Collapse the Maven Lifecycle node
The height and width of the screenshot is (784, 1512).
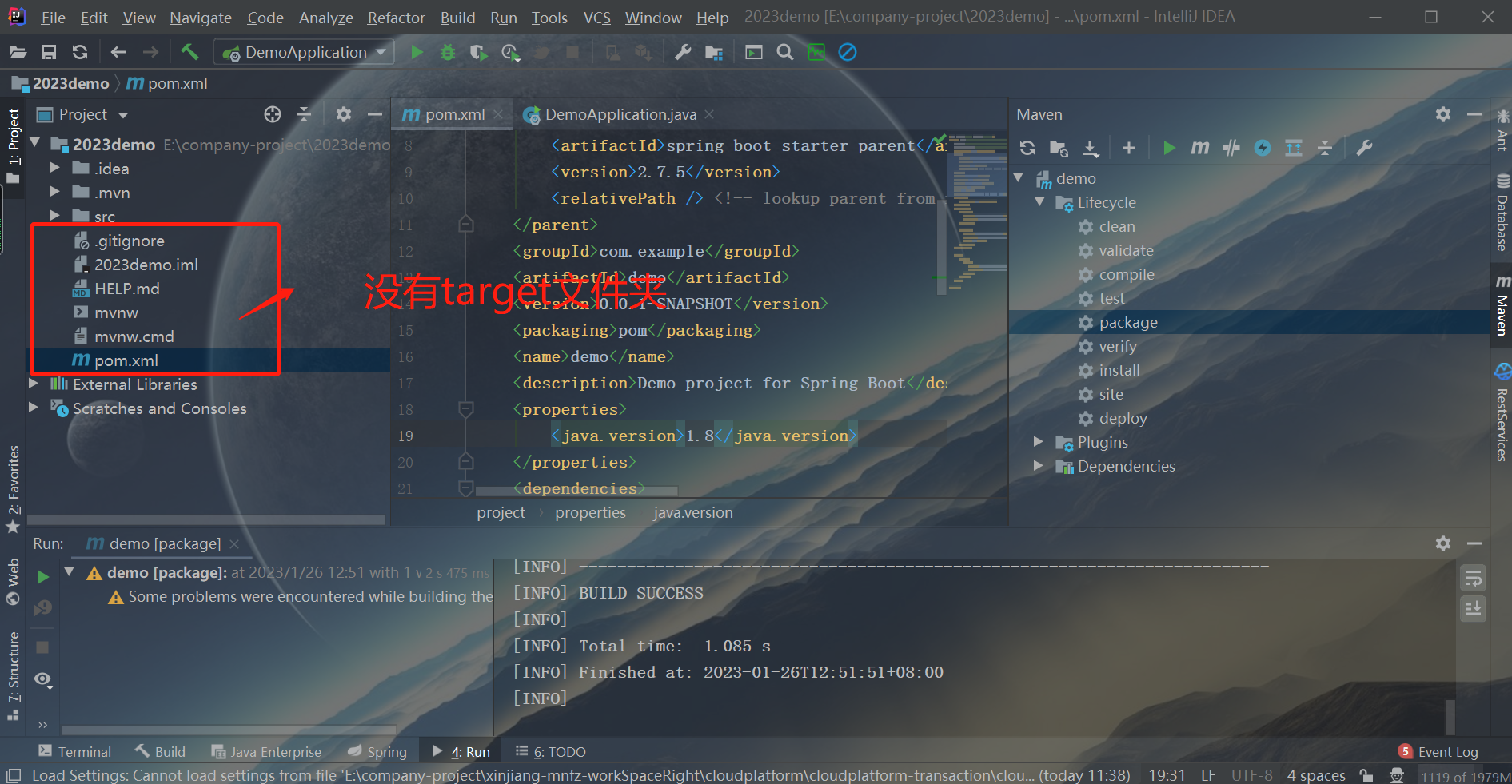[1039, 202]
